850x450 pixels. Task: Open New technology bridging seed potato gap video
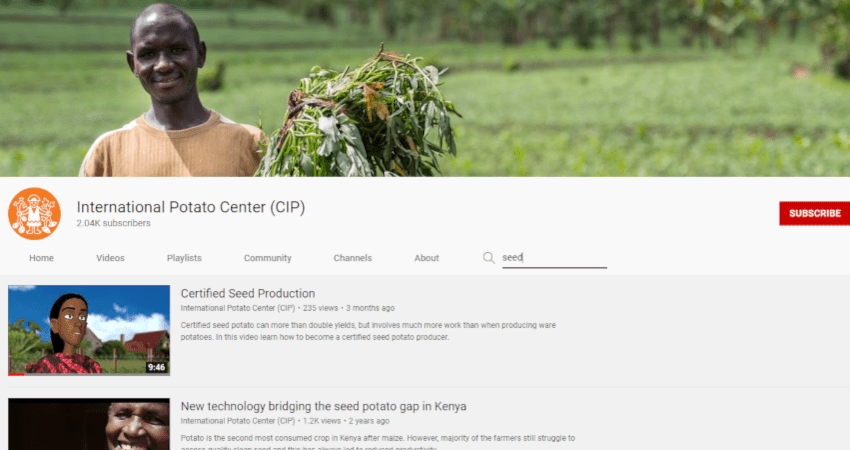(x=323, y=406)
